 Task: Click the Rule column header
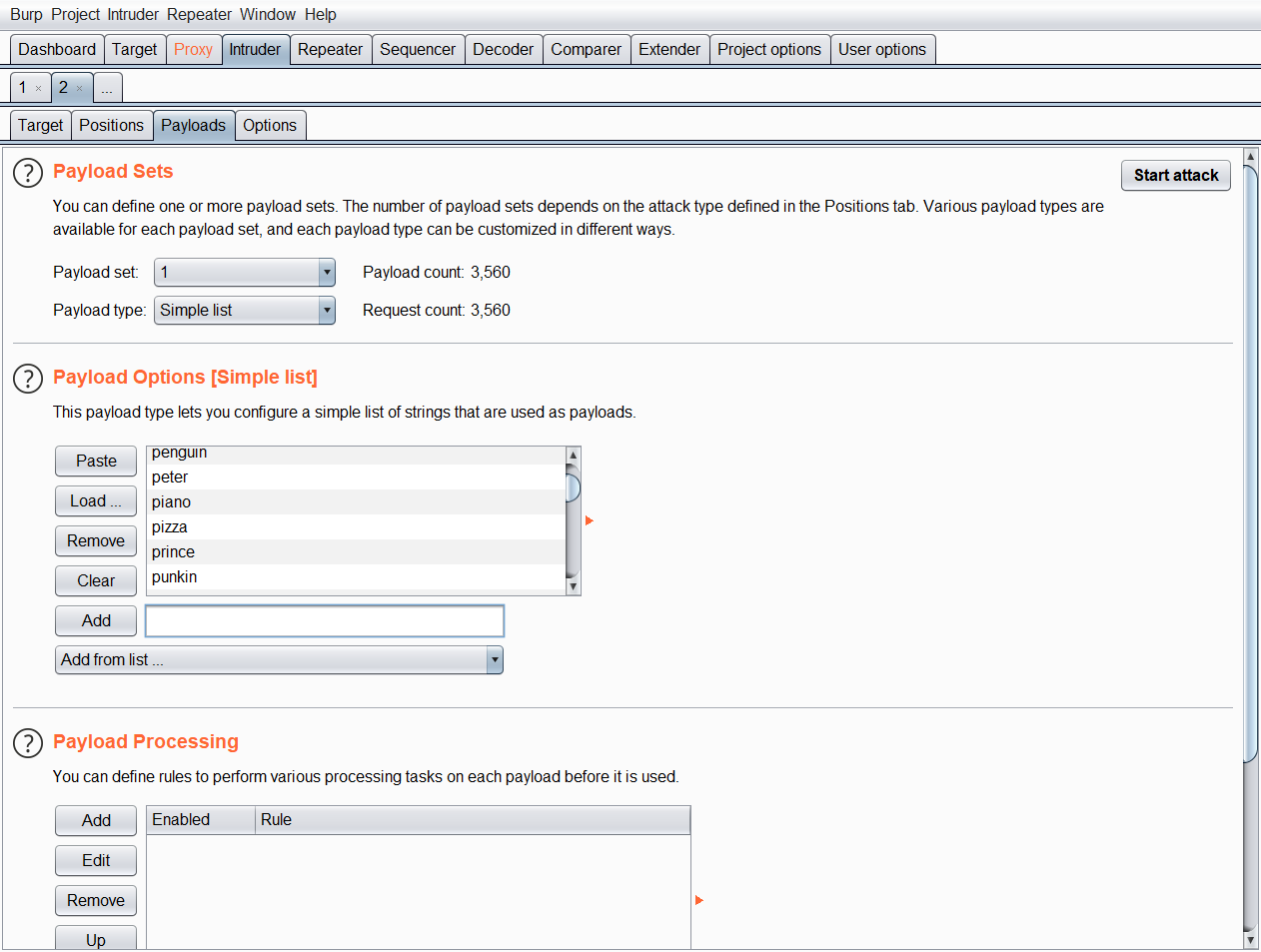click(x=473, y=820)
